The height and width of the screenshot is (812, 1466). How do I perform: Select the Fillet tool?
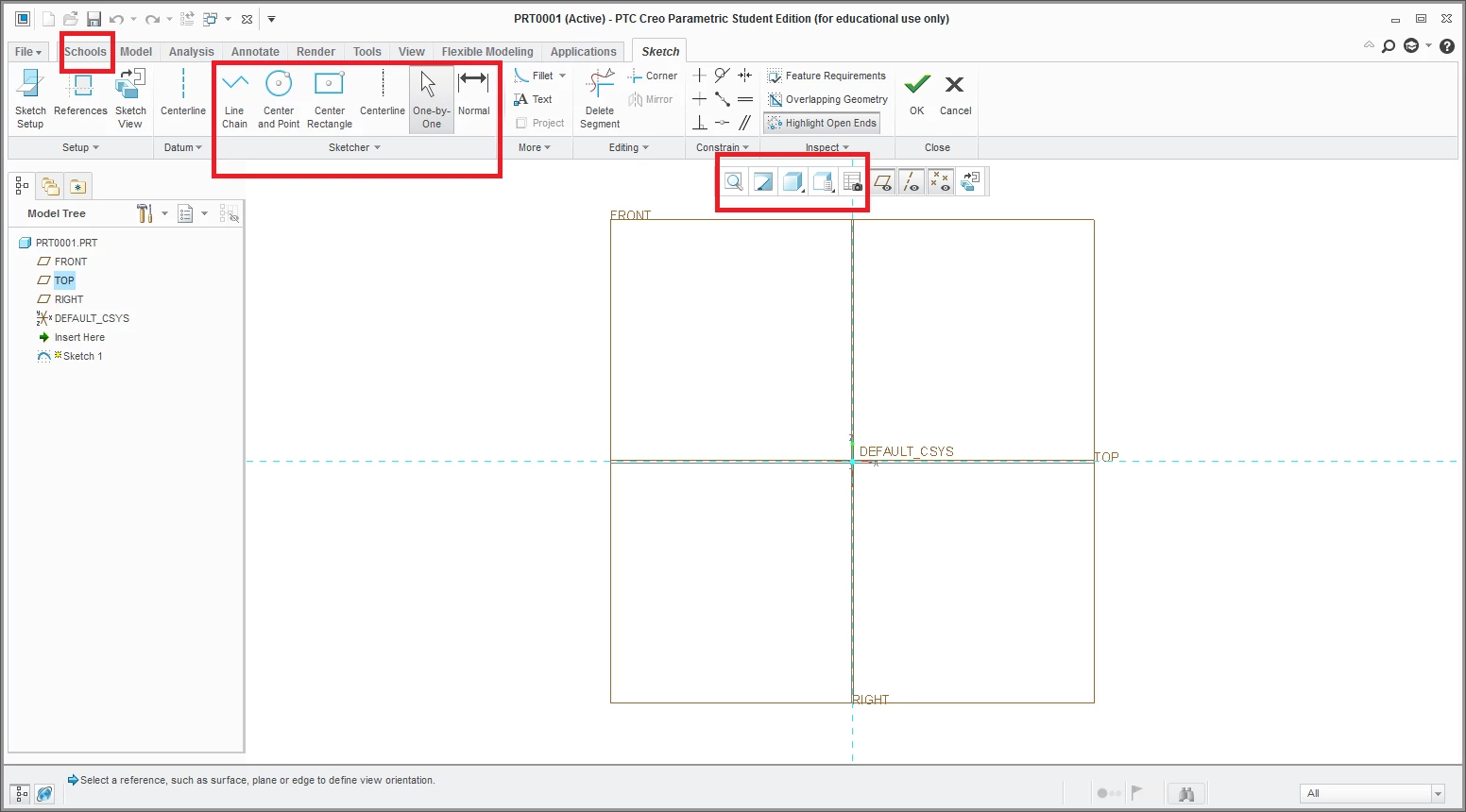point(535,76)
